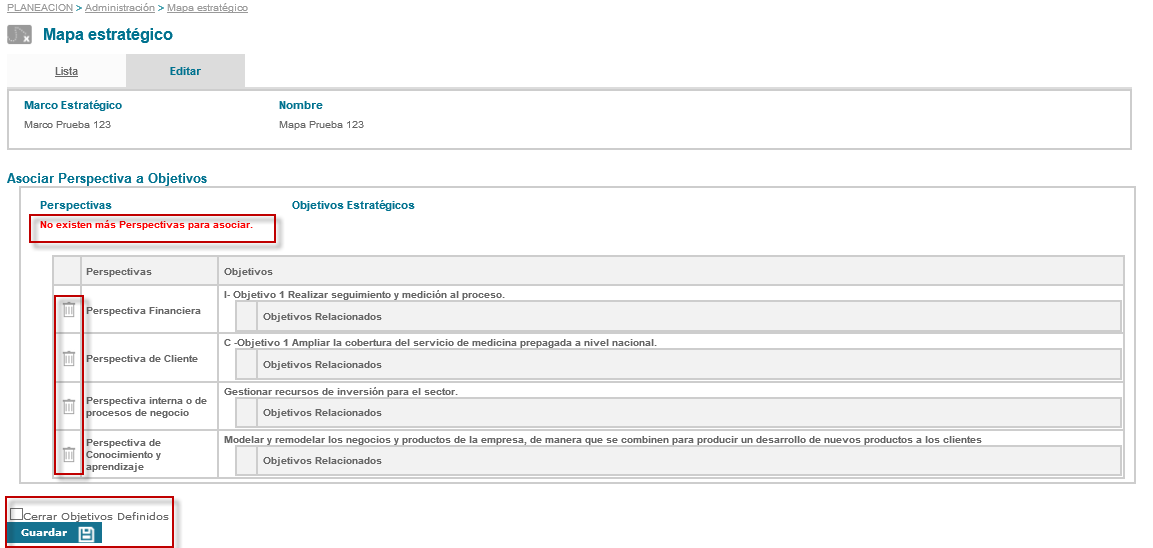1153x548 pixels.
Task: Go to Administración breadcrumb link
Action: click(120, 8)
